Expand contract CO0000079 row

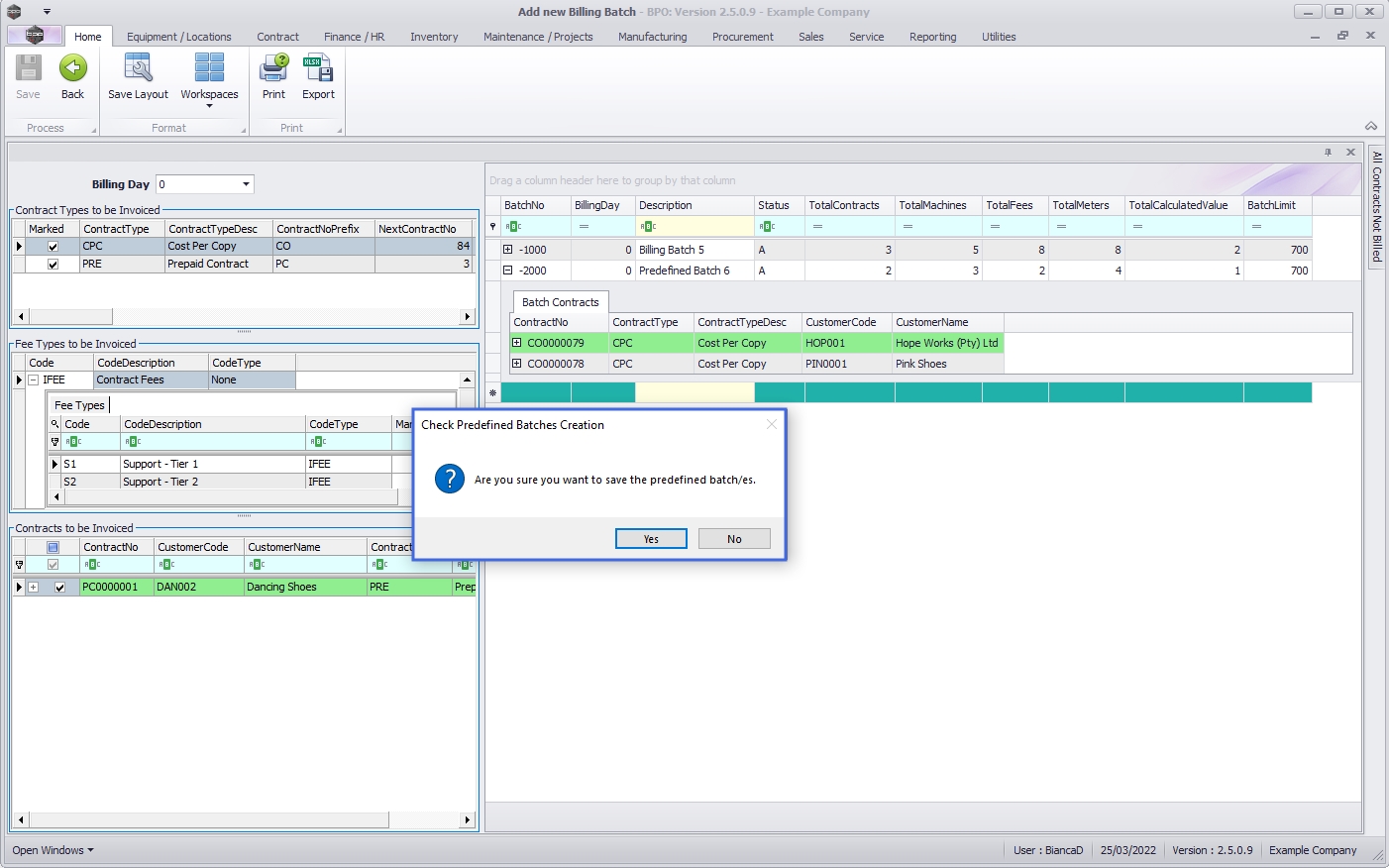coord(517,343)
